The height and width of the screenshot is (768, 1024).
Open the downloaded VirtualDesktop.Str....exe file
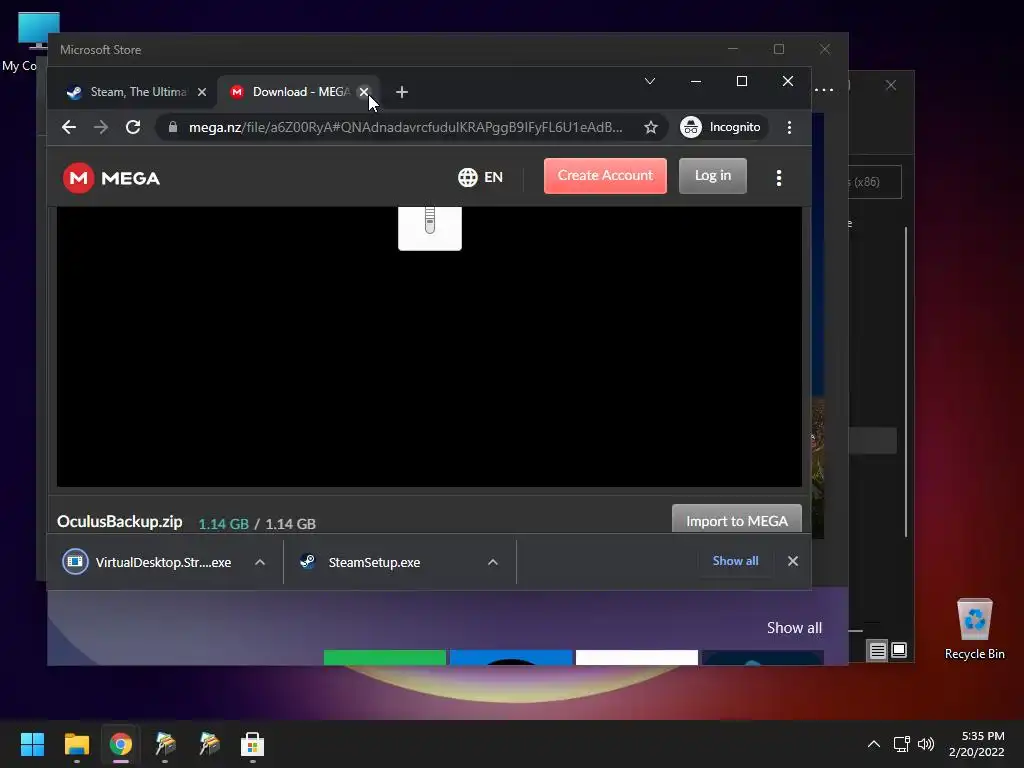pyautogui.click(x=150, y=562)
